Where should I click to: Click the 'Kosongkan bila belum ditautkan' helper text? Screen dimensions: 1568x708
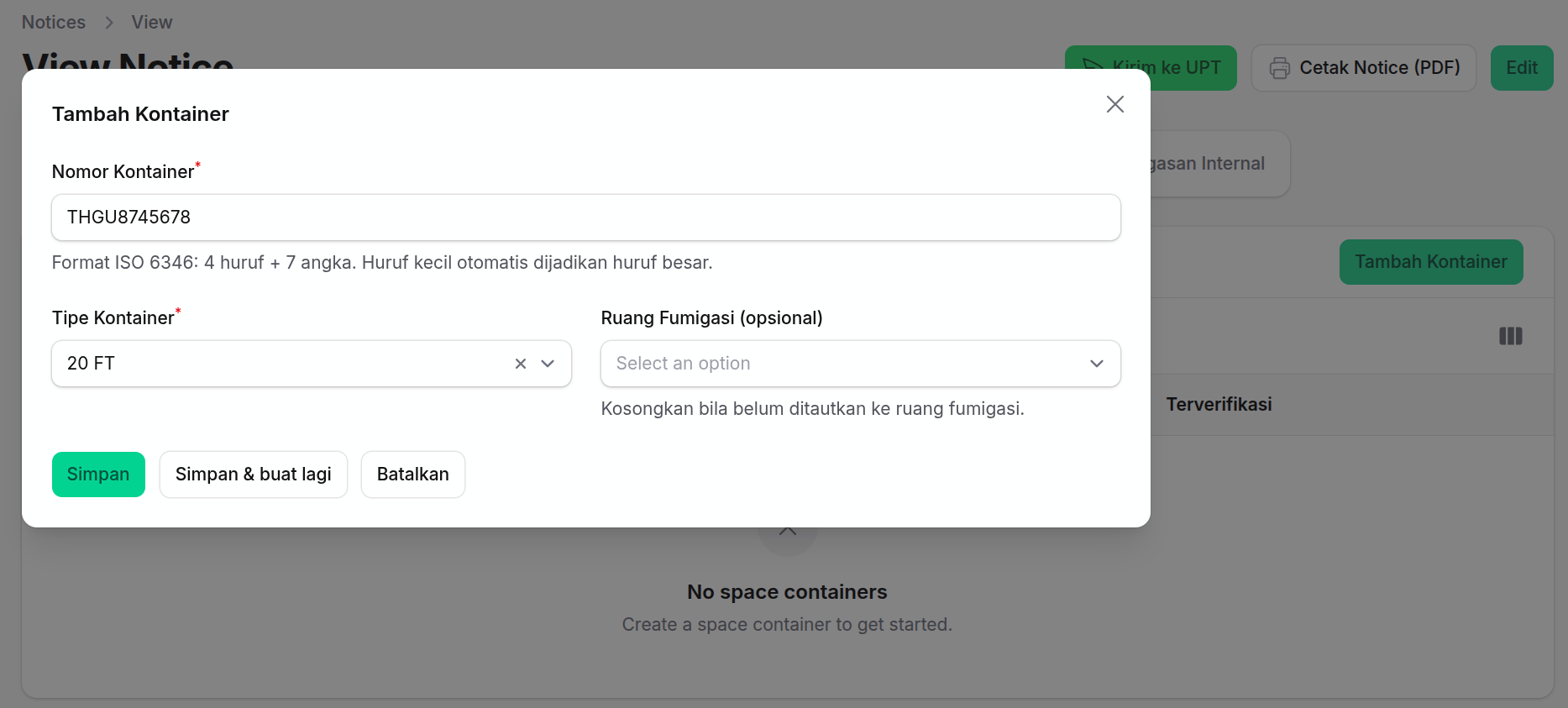812,409
